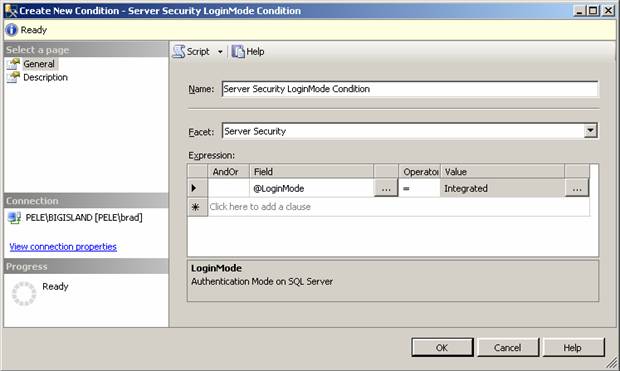Open View connection properties link
The image size is (620, 371).
tap(63, 247)
